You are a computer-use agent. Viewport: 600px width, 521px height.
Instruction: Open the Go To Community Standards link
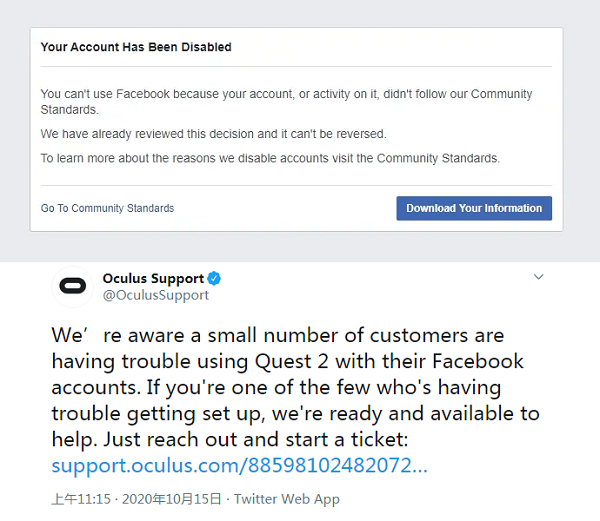[x=107, y=208]
